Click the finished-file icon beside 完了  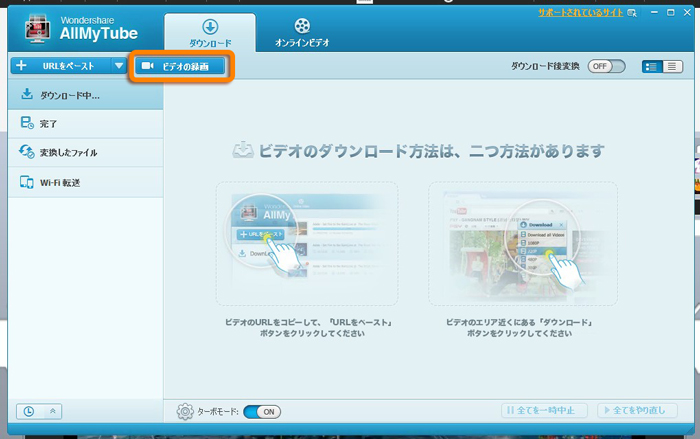(27, 123)
